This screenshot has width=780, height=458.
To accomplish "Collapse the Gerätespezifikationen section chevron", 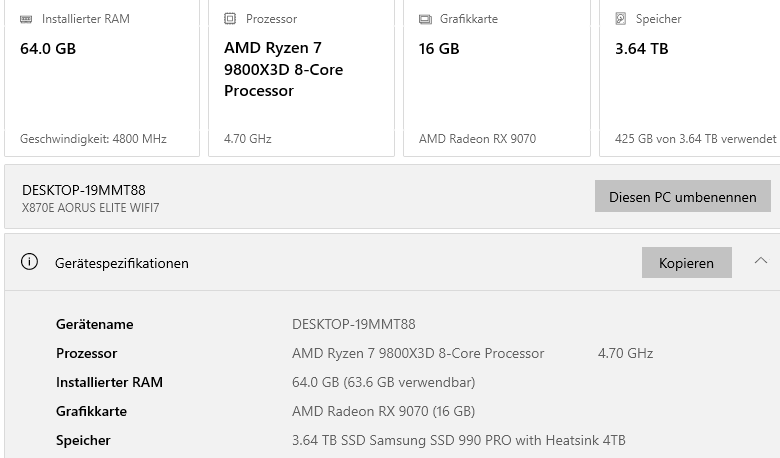I will click(x=761, y=262).
